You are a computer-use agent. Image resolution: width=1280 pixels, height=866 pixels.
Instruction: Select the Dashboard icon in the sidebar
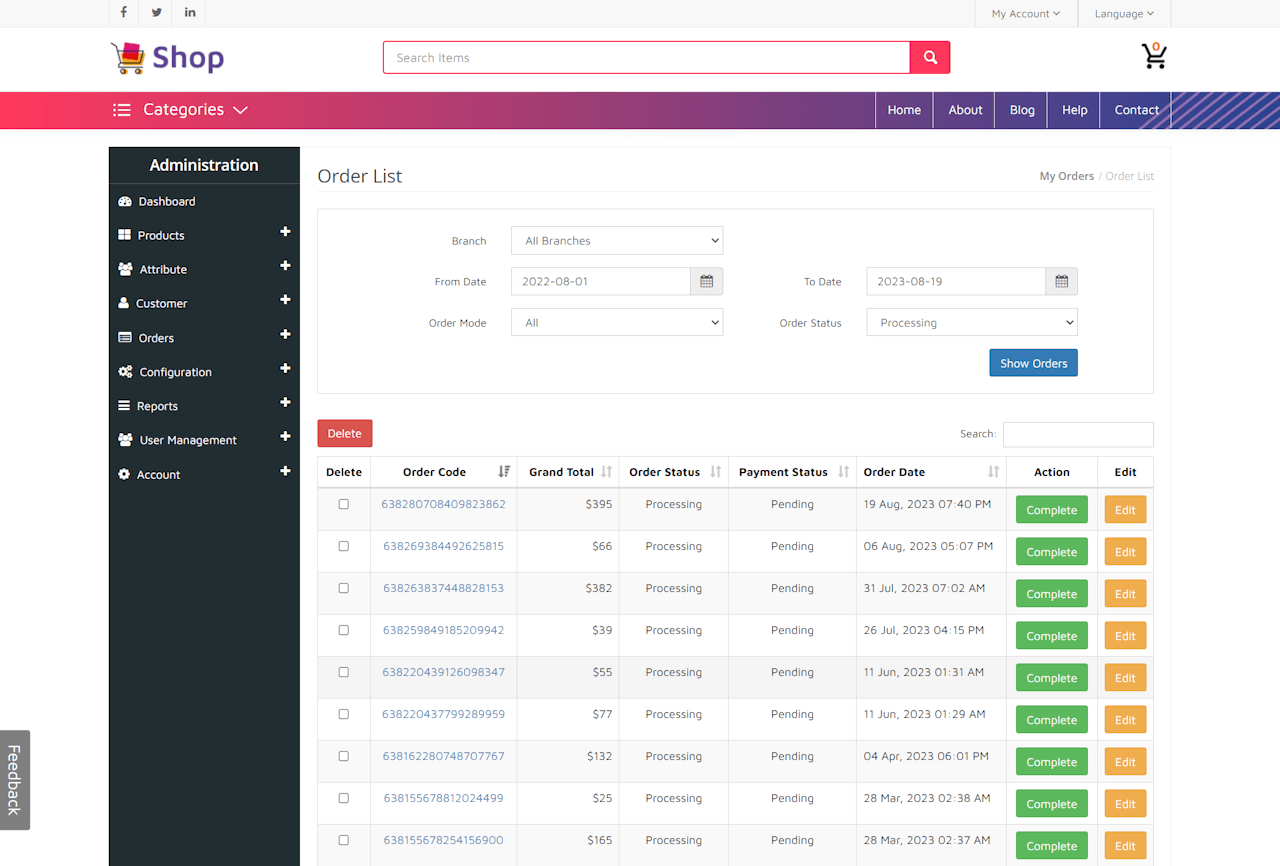[x=124, y=201]
